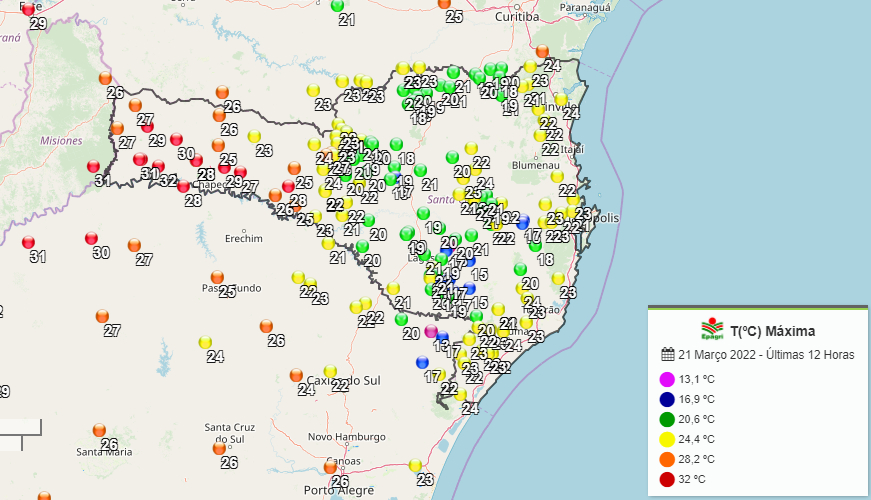This screenshot has width=871, height=500.
Task: Select yellow marker 24 at Santa Catarina's southern tip
Action: (460, 394)
